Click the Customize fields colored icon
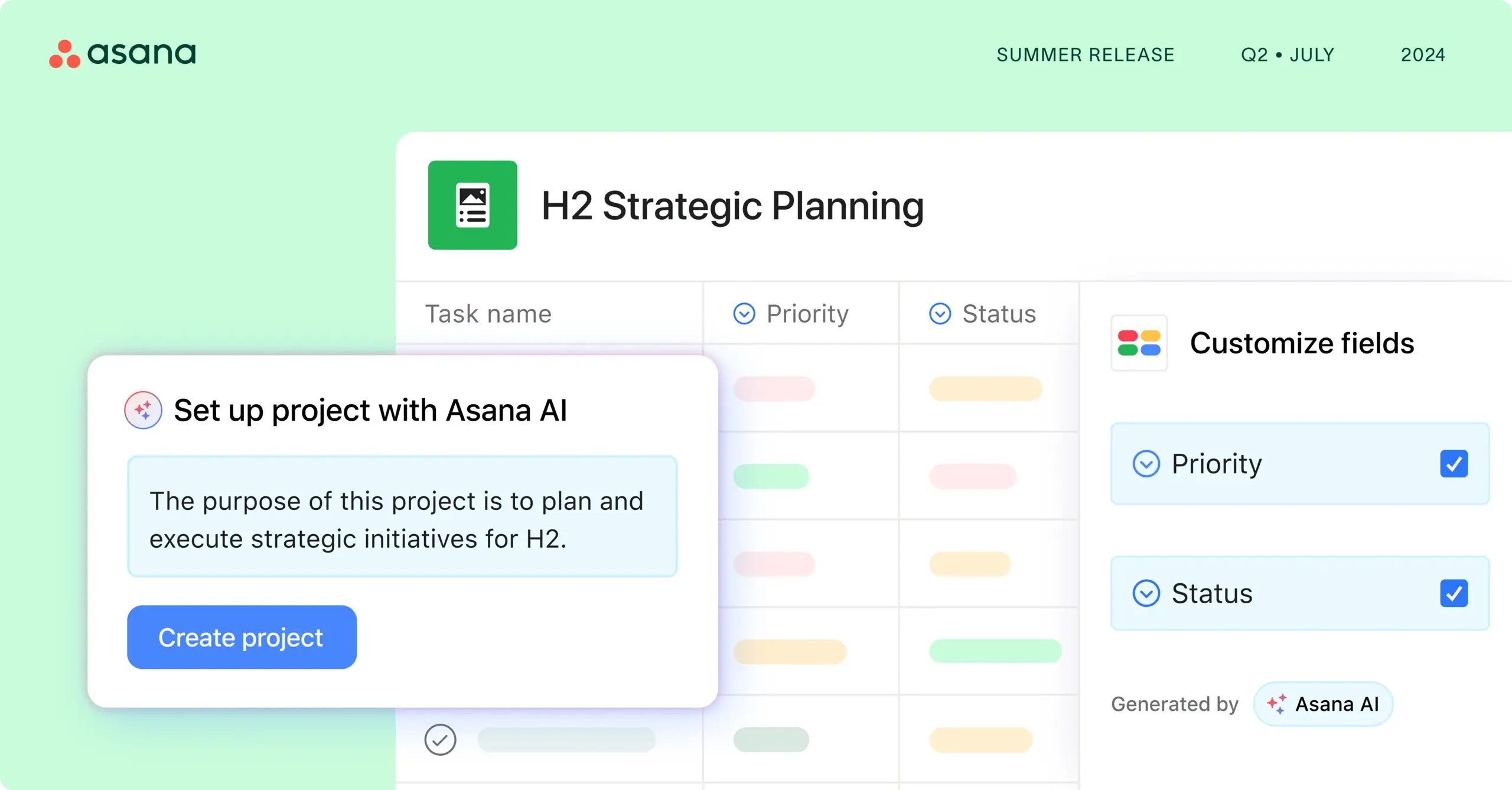Screen dimensions: 1512x790 tap(1139, 343)
